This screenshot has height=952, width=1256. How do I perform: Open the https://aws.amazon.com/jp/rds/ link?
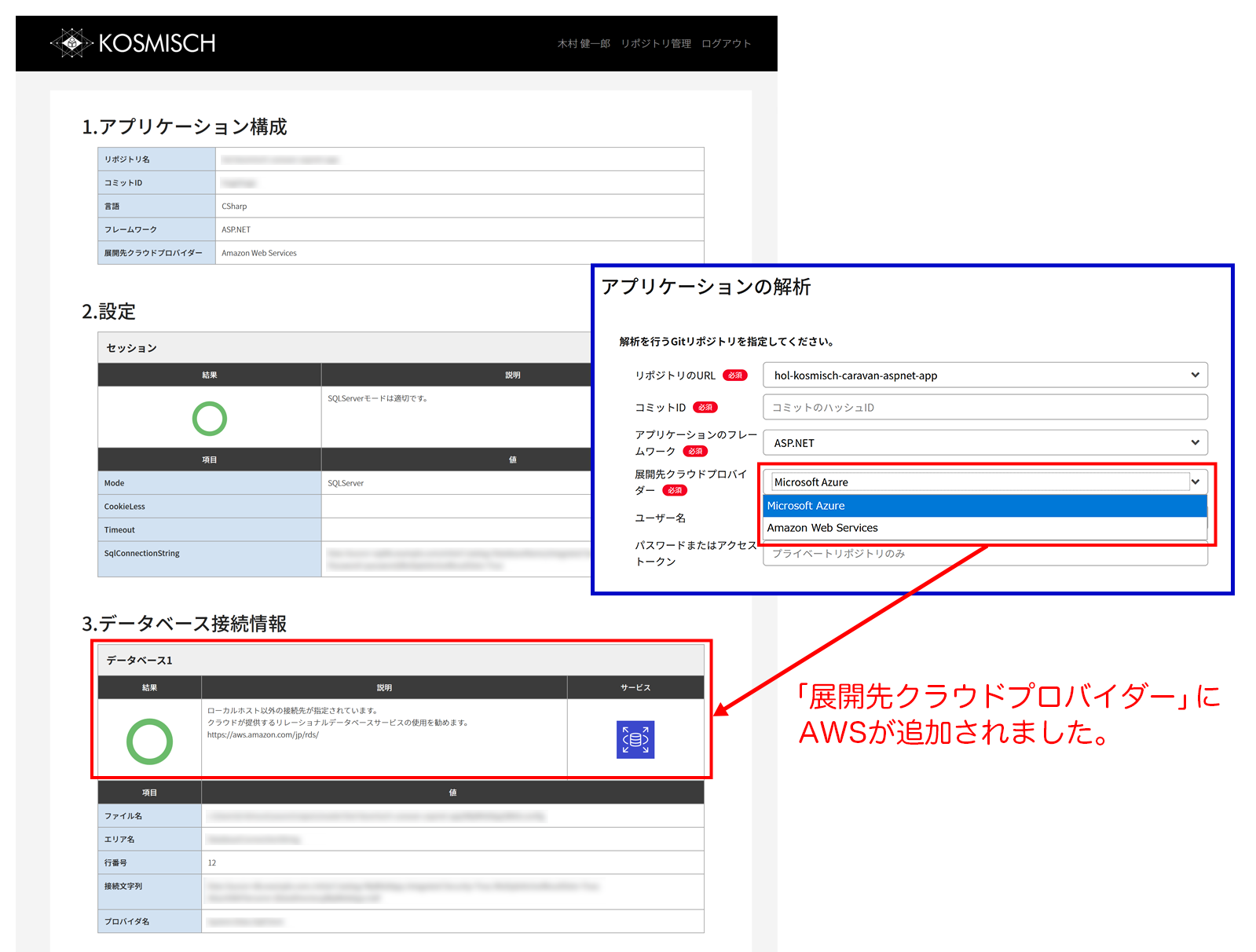click(263, 735)
